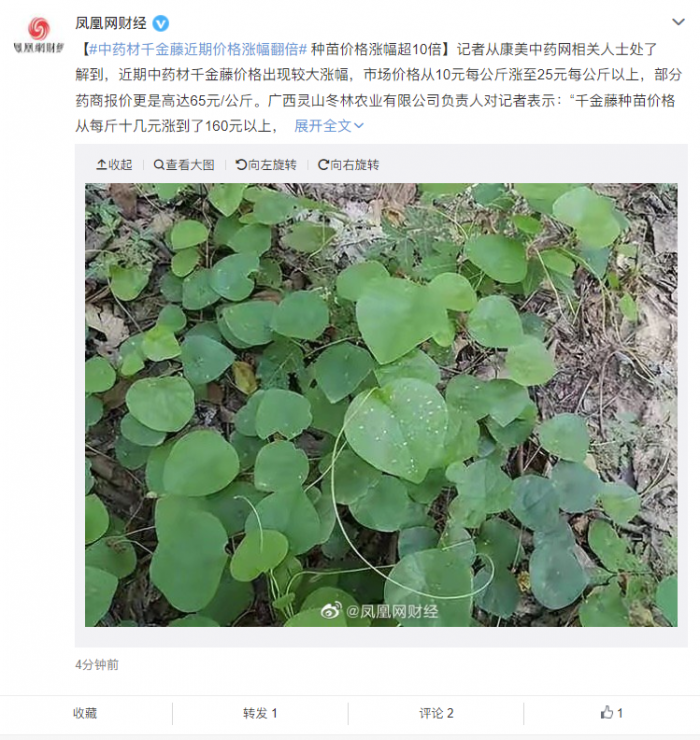Bookmark the post with 收藏
Image resolution: width=700 pixels, height=740 pixels.
point(85,713)
